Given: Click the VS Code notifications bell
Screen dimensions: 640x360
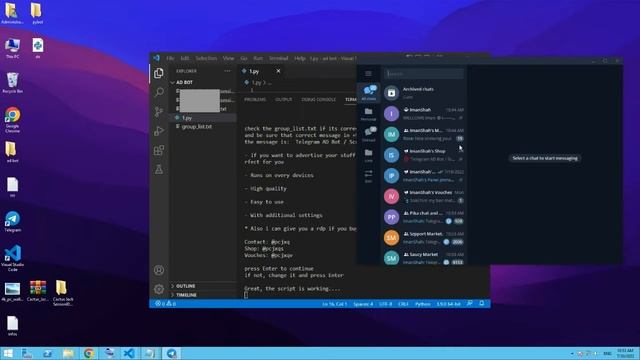Looking at the screenshot, I should (x=482, y=304).
